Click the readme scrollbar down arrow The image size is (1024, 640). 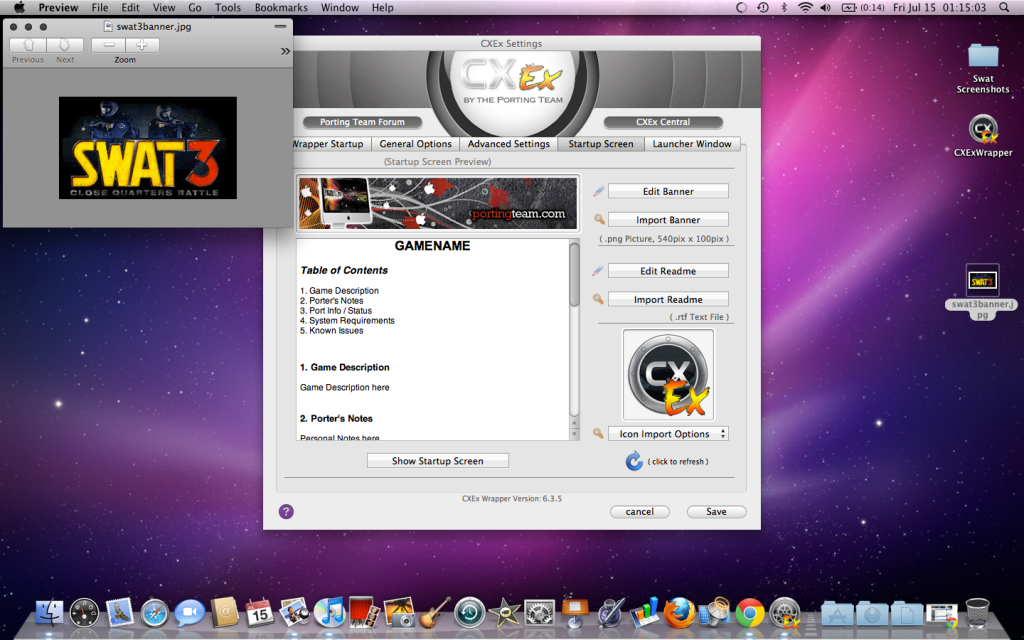click(x=575, y=435)
